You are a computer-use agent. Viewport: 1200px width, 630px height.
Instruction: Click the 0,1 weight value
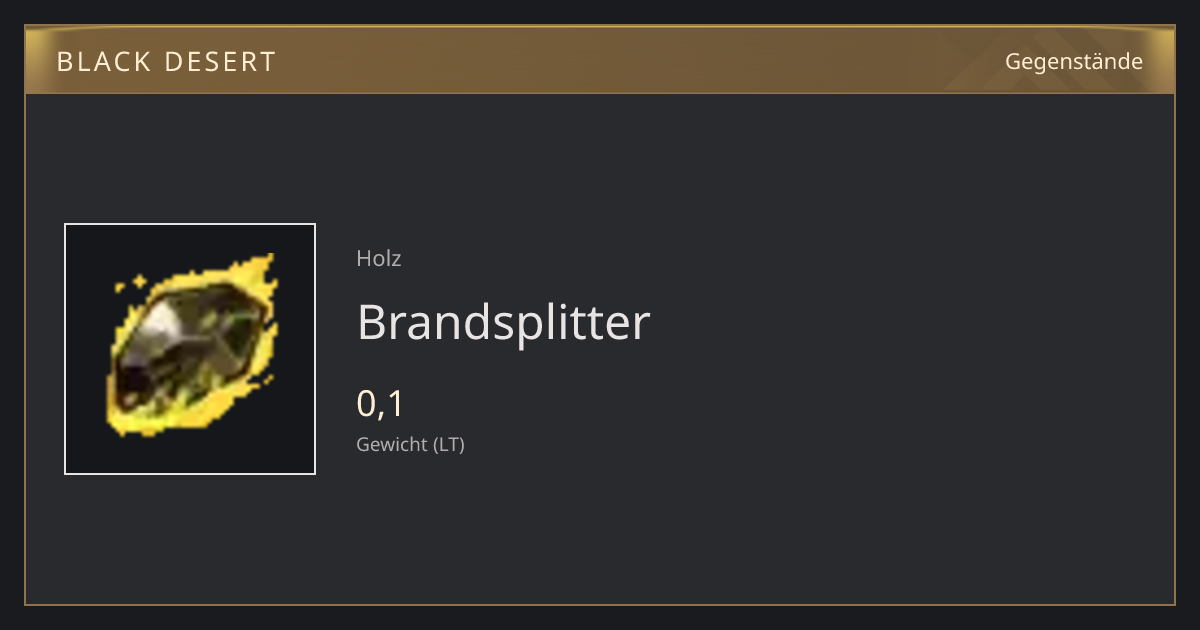tap(380, 404)
